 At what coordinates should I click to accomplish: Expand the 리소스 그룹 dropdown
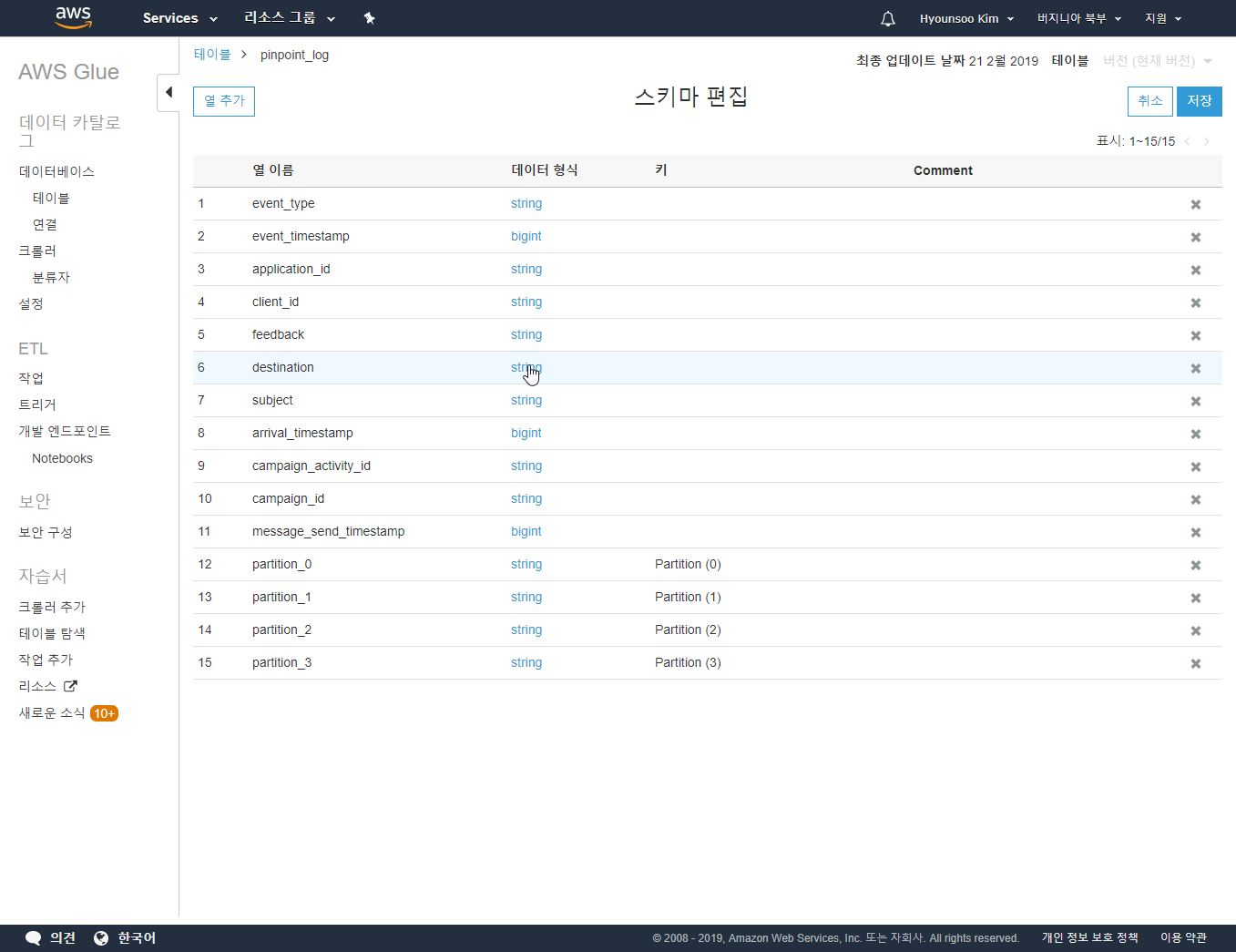[290, 18]
